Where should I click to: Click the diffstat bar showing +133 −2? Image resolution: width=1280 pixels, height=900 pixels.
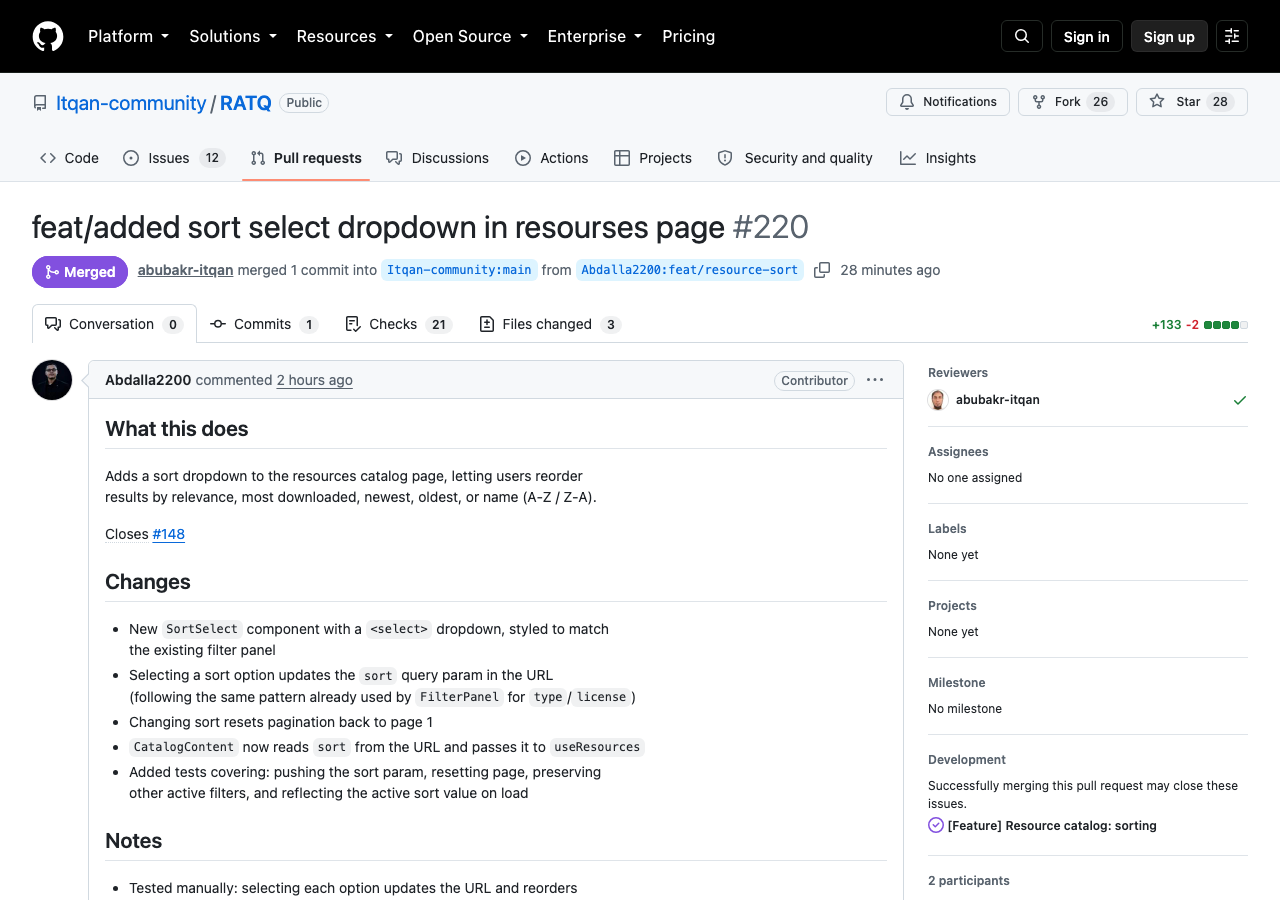click(1199, 325)
